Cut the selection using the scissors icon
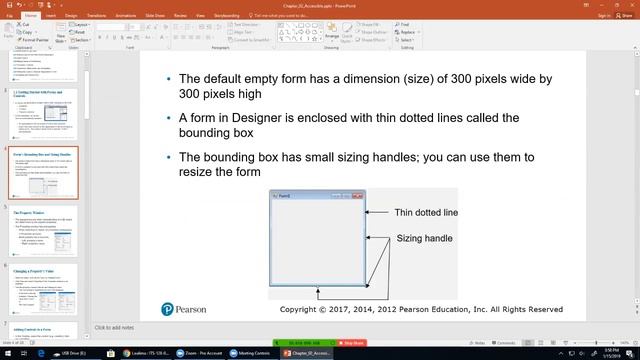Image resolution: width=640 pixels, height=360 pixels. point(23,24)
